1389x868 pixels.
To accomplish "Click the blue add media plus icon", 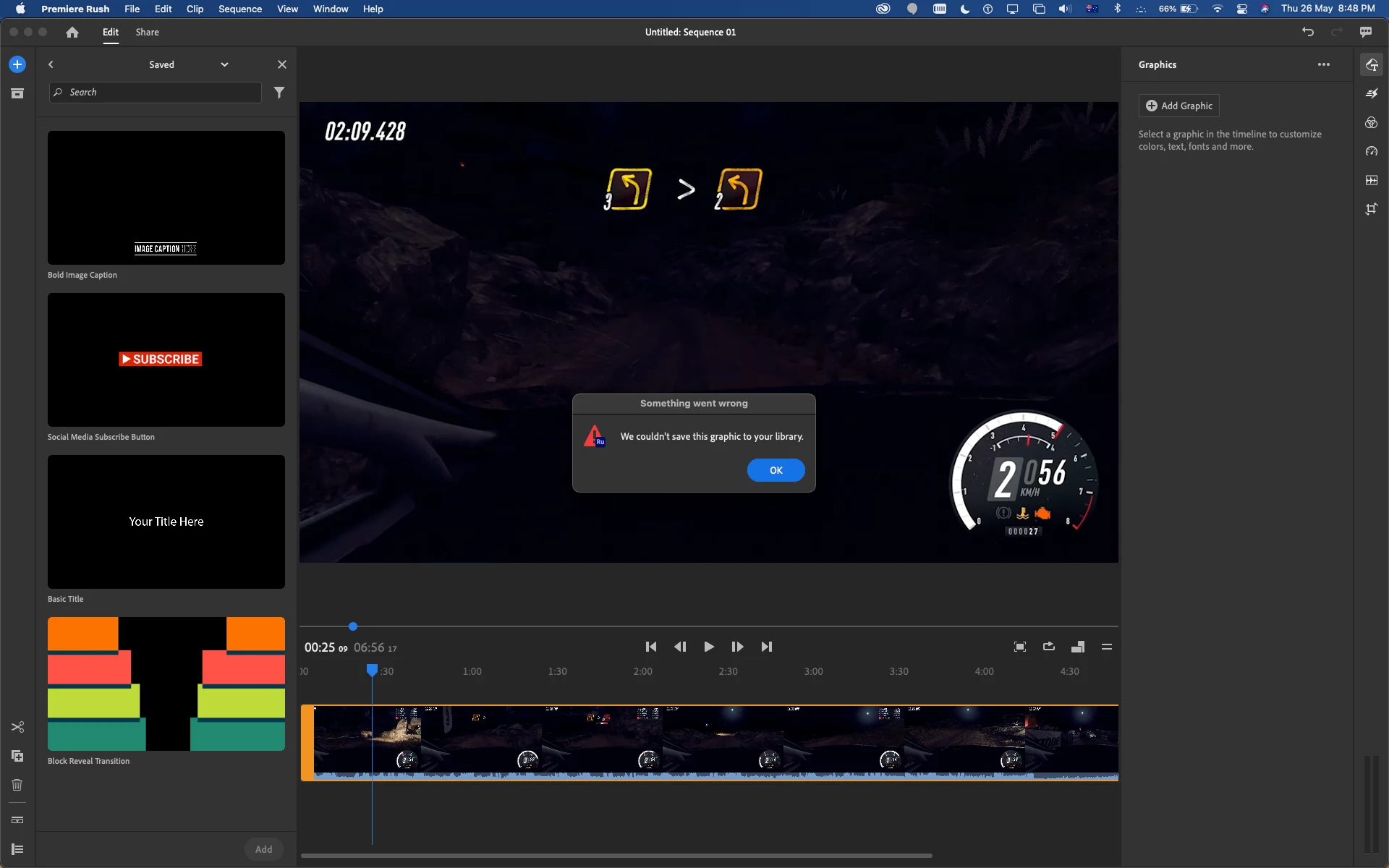I will (x=17, y=64).
